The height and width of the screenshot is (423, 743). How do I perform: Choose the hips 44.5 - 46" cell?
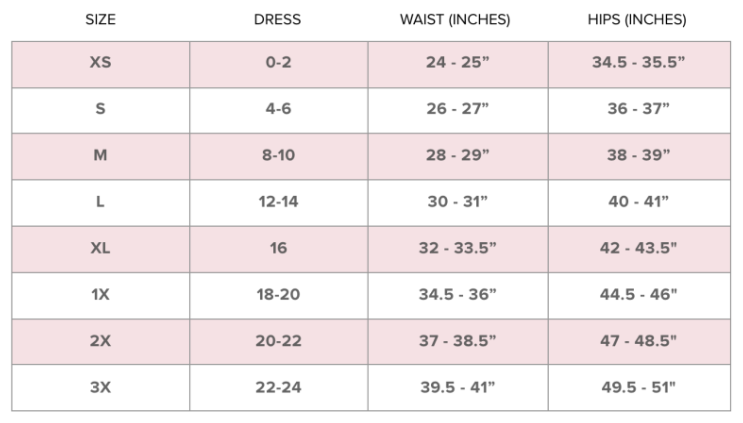click(x=638, y=294)
